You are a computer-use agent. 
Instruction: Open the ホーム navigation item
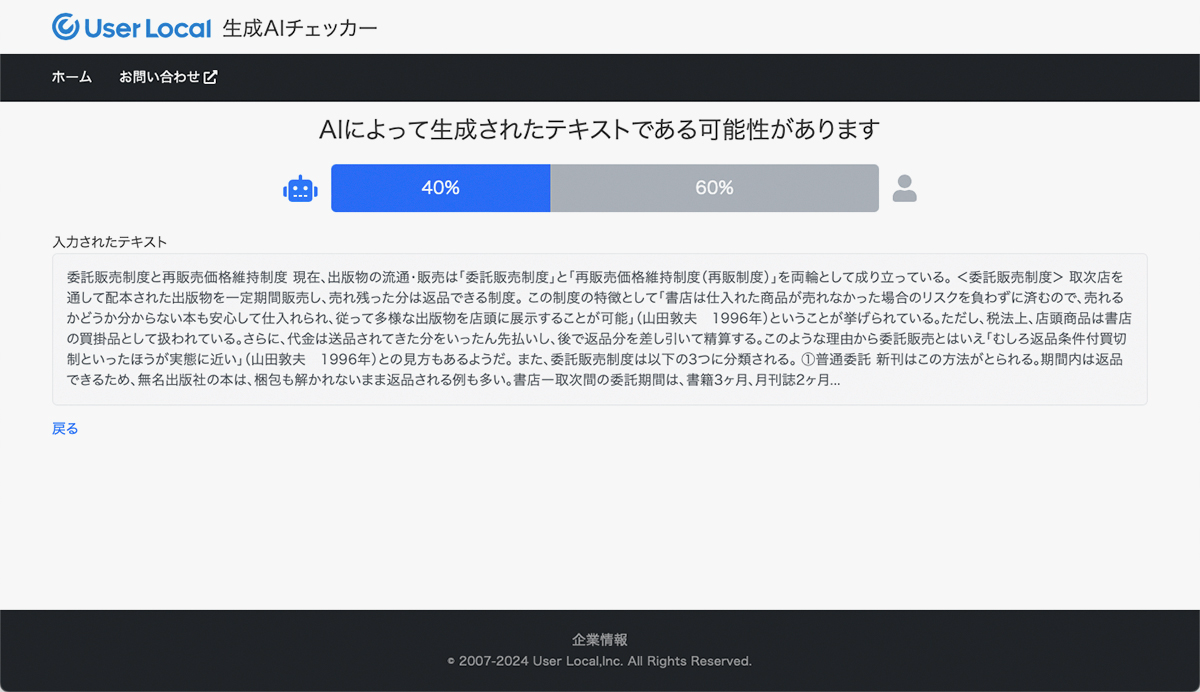click(72, 77)
